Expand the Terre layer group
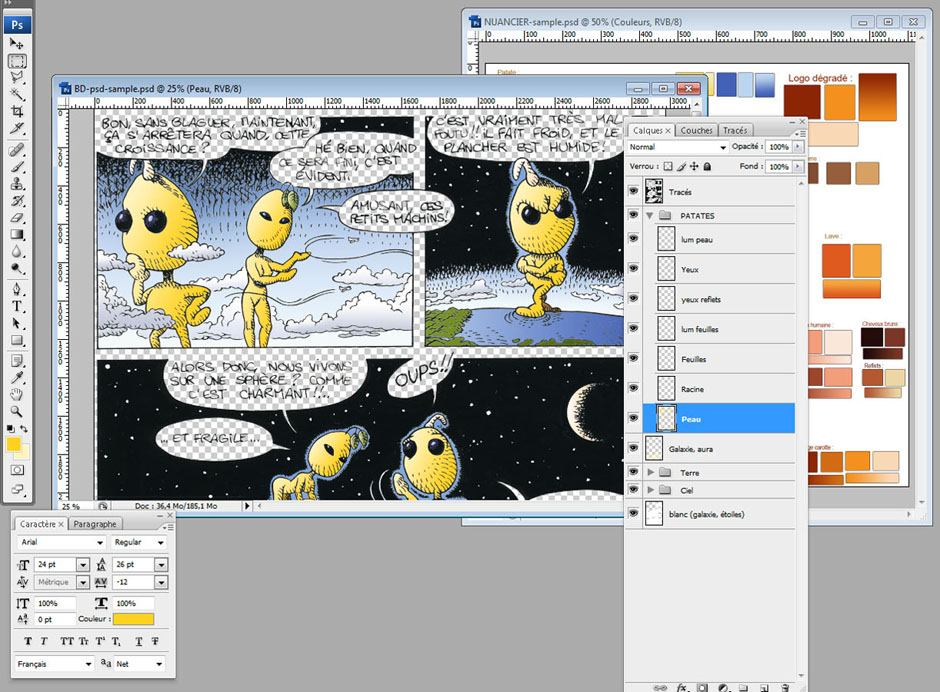This screenshot has width=940, height=692. coord(651,472)
